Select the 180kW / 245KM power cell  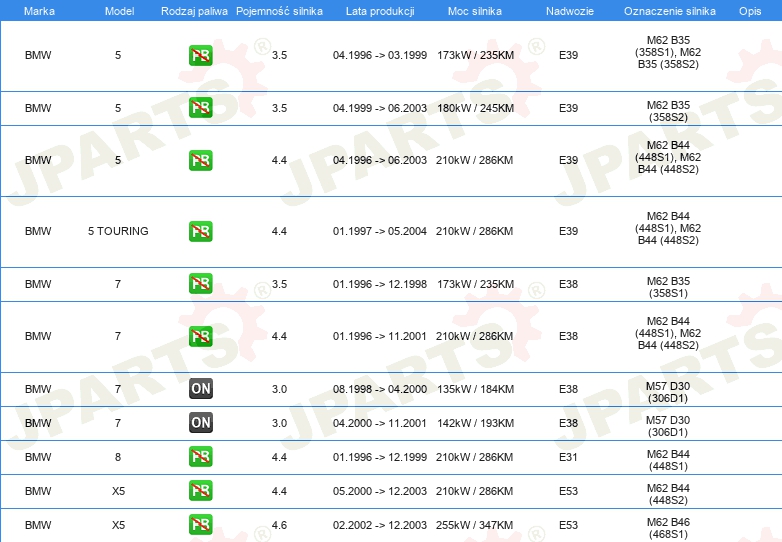coord(475,108)
